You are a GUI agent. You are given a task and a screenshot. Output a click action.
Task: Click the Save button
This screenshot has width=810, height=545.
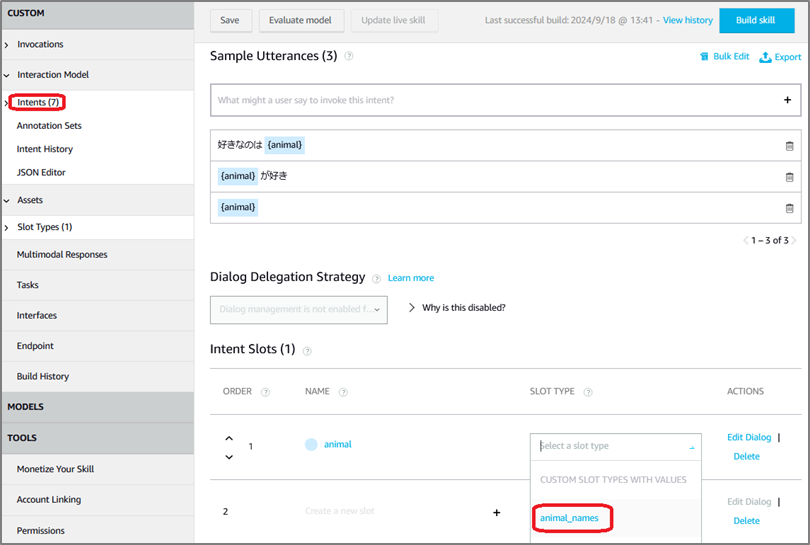tap(230, 21)
